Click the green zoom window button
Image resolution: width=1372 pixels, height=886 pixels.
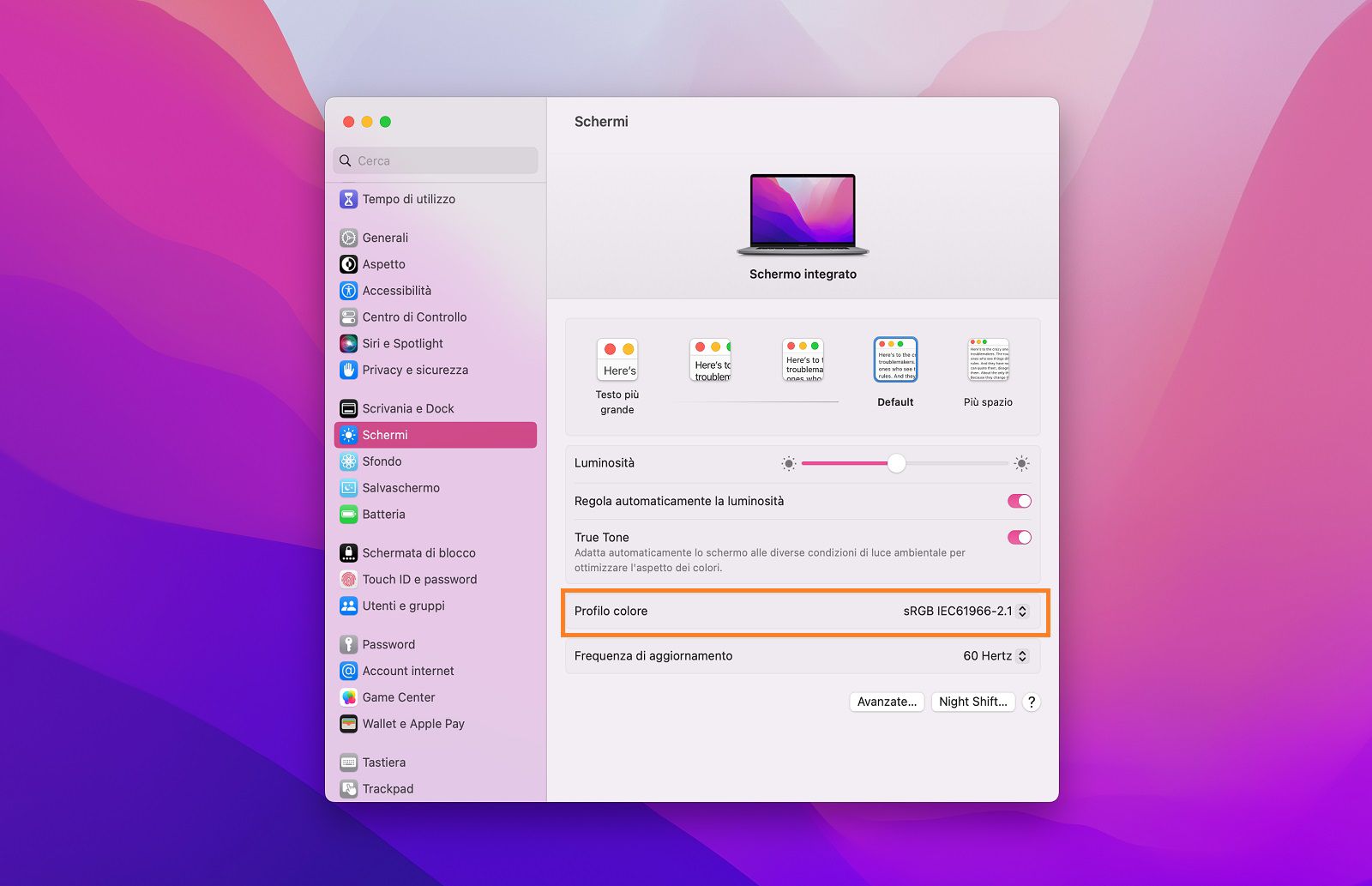(x=386, y=122)
